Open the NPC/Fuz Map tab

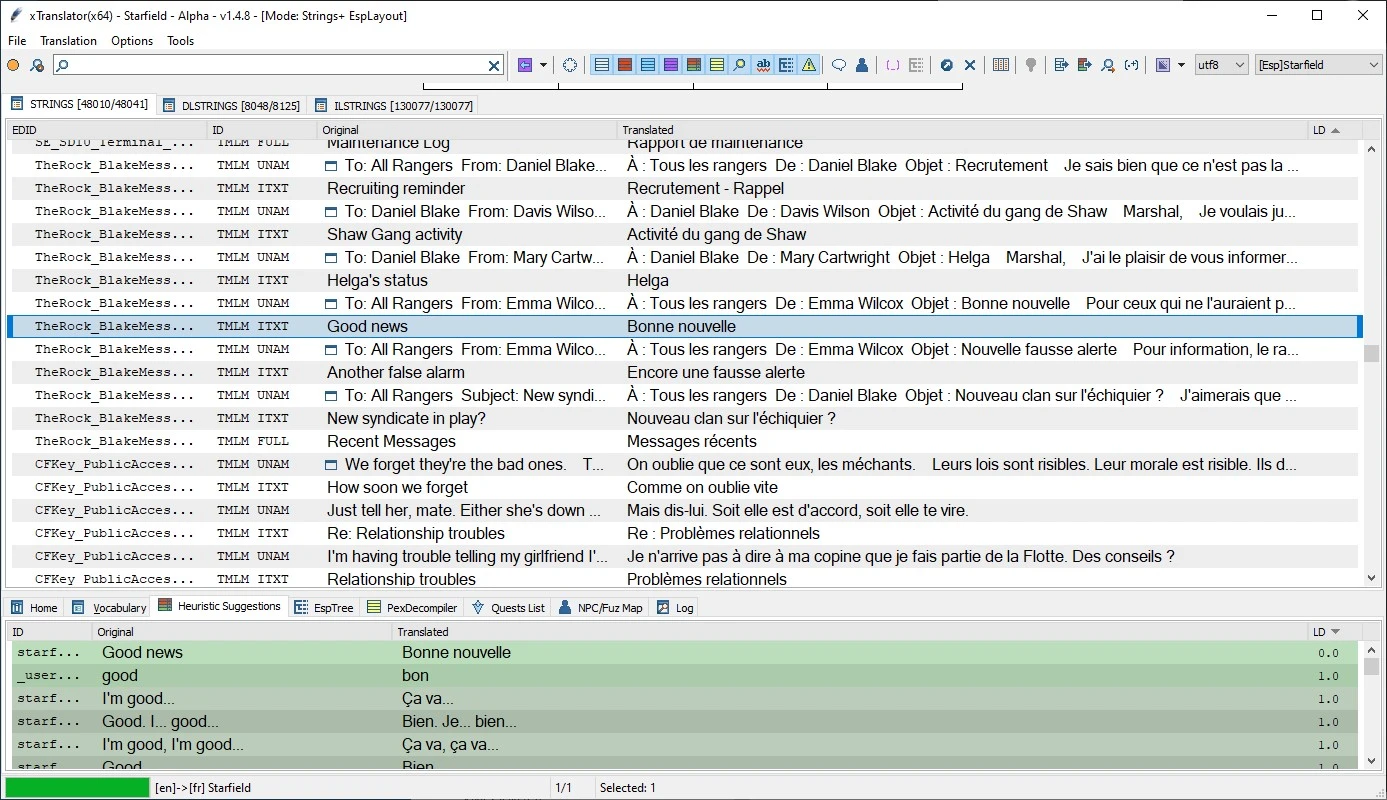(x=601, y=607)
